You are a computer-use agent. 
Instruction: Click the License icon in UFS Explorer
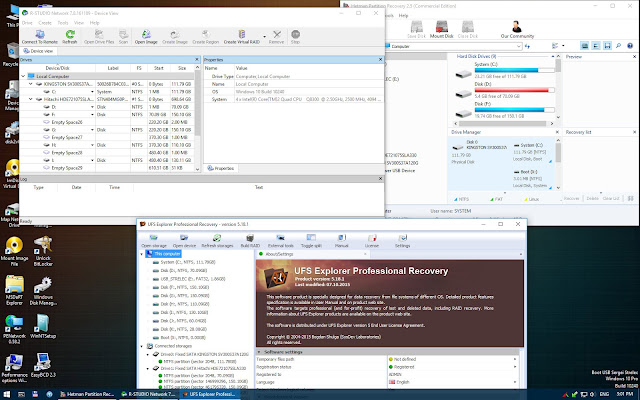click(372, 238)
